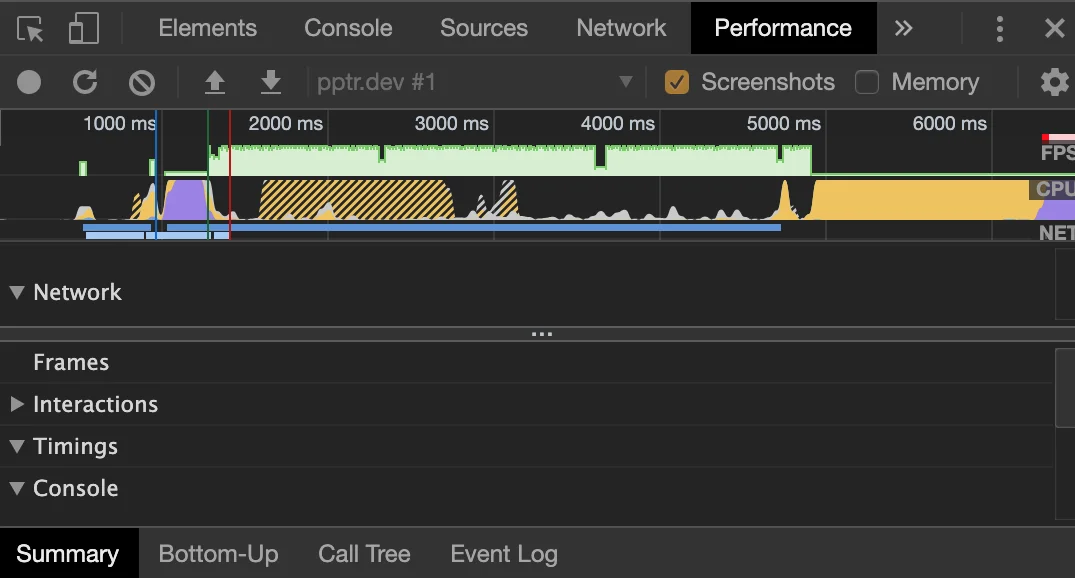This screenshot has height=578, width=1075.
Task: Activate the inspect element cursor
Action: coord(29,27)
